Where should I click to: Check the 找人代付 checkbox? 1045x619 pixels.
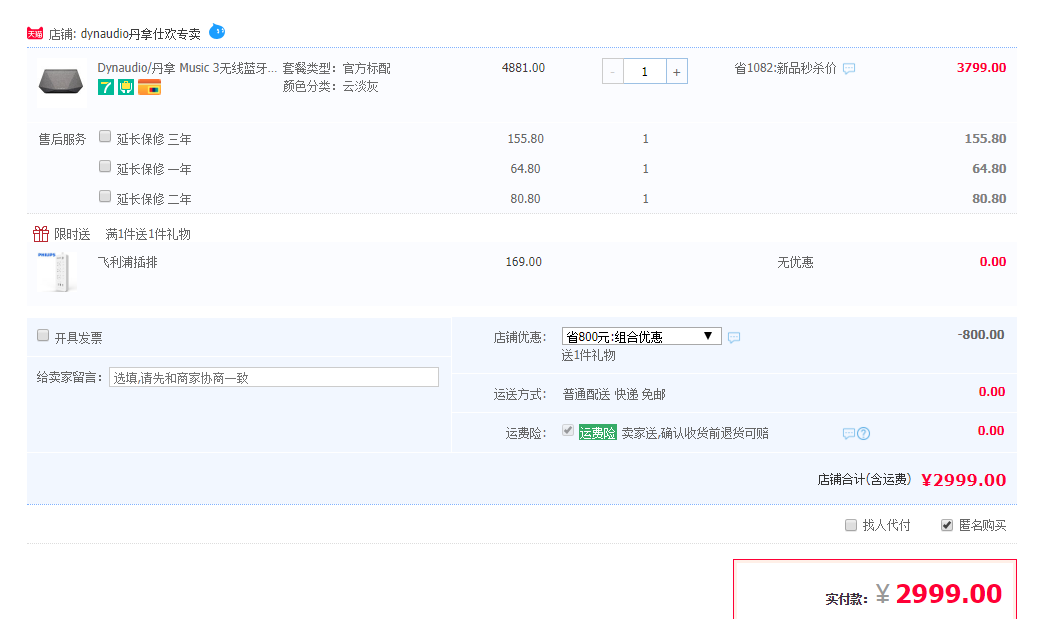tap(851, 525)
